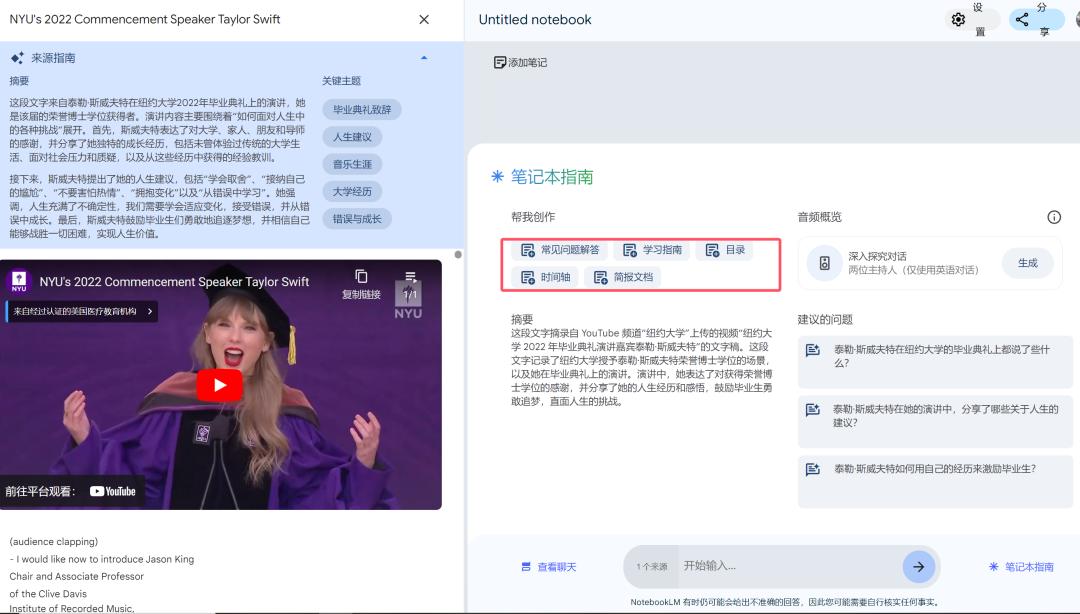
Task: Play the Taylor Swift commencement video
Action: click(x=219, y=384)
